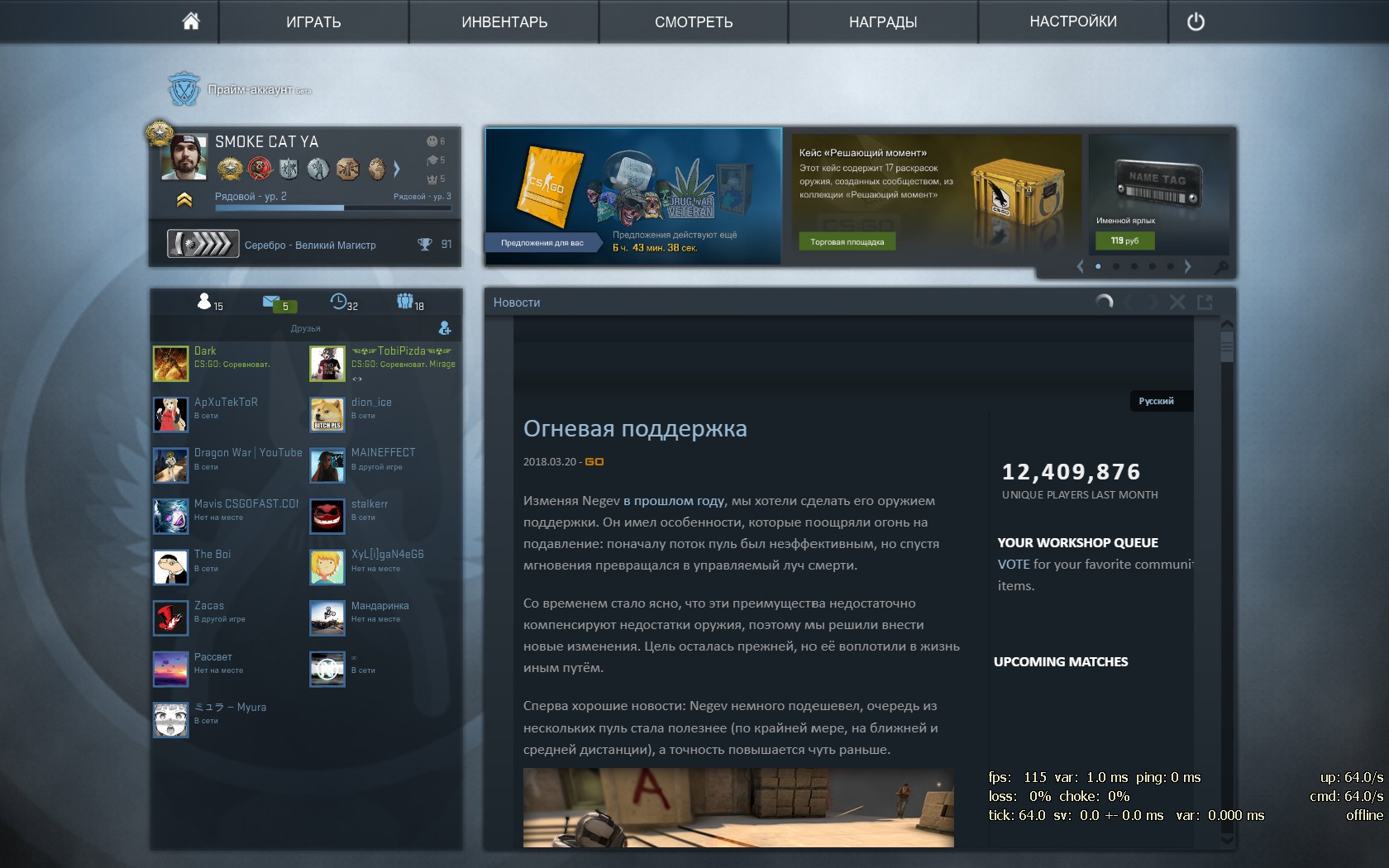Show more medals with the chevron
Viewport: 1389px width, 868px height.
tap(397, 169)
